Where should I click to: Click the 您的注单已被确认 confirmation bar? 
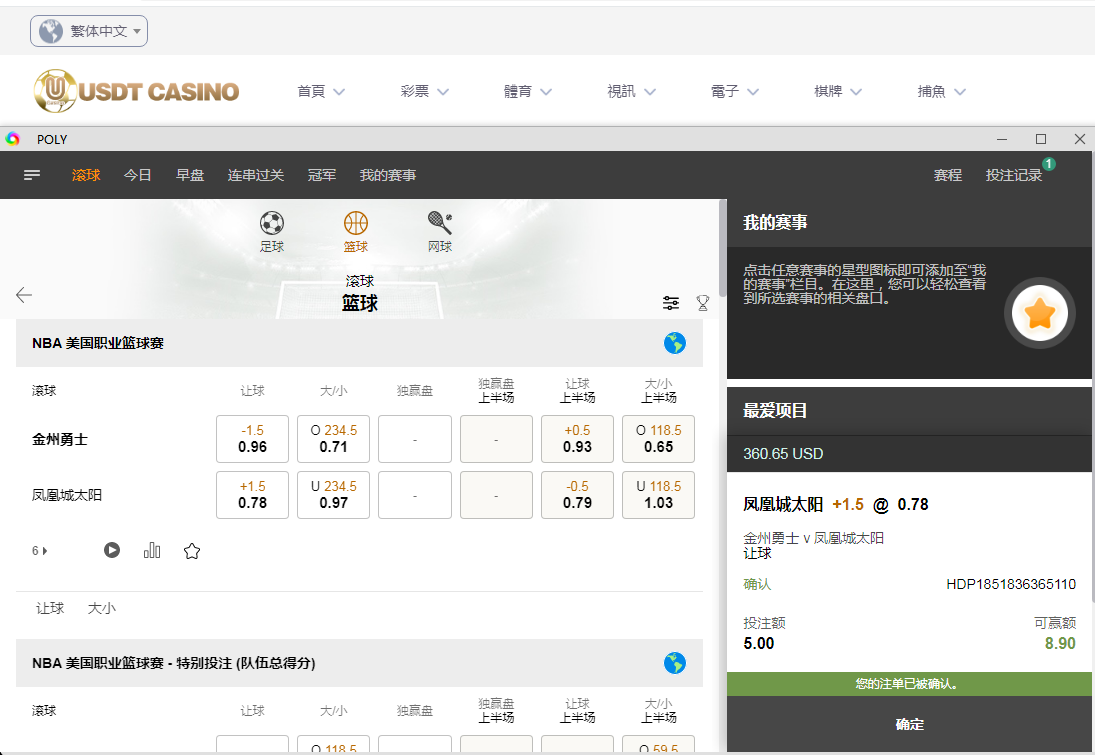(909, 684)
